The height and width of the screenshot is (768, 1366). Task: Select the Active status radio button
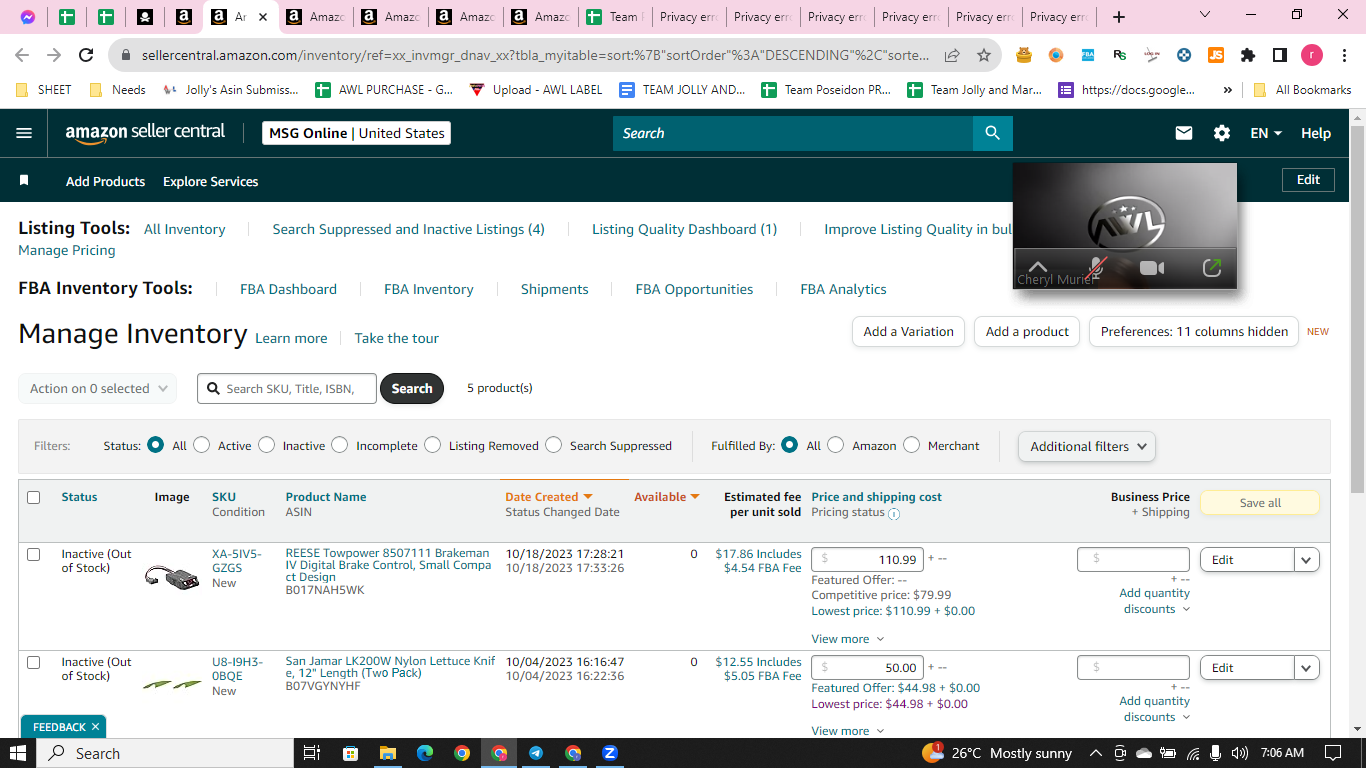coord(202,445)
